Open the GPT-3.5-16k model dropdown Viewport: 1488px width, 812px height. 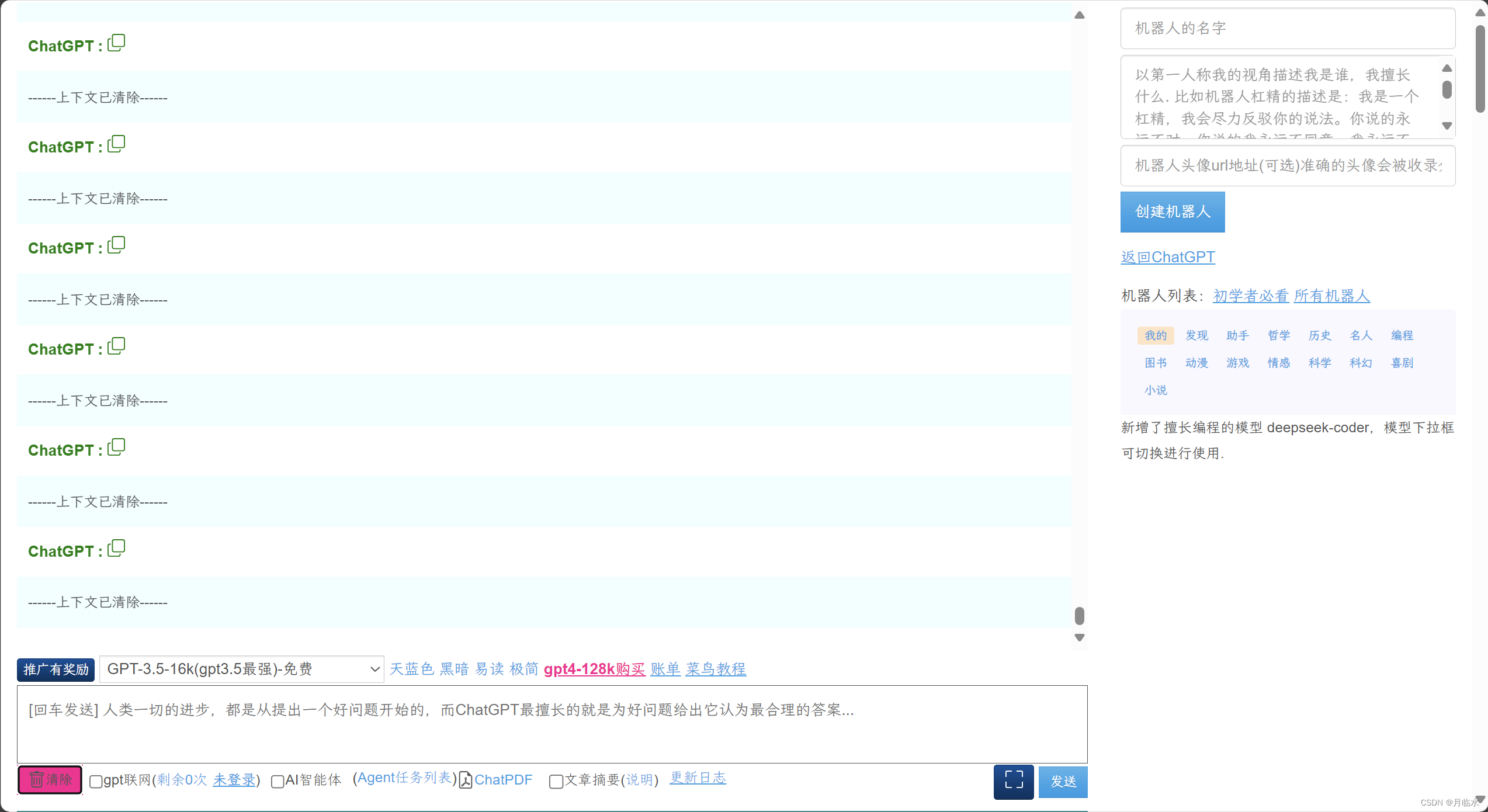[x=241, y=669]
